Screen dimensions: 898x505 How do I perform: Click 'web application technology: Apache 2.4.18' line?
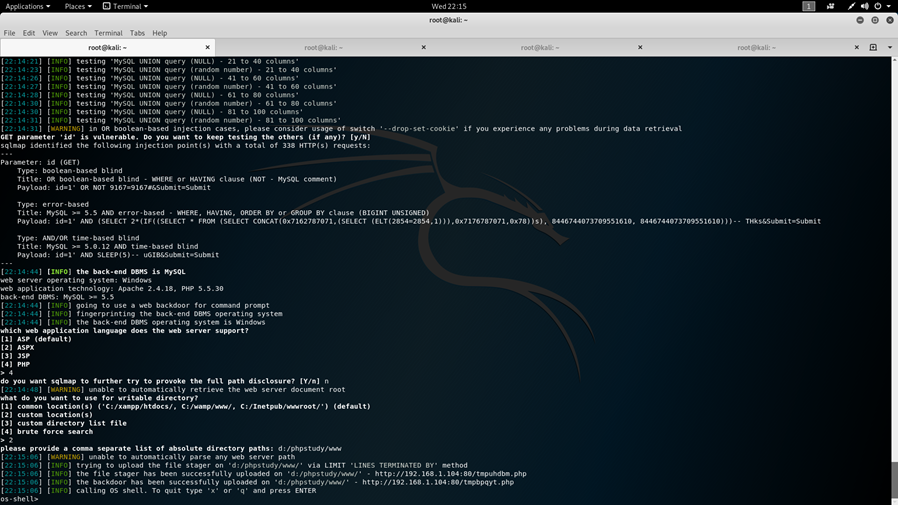(x=112, y=289)
